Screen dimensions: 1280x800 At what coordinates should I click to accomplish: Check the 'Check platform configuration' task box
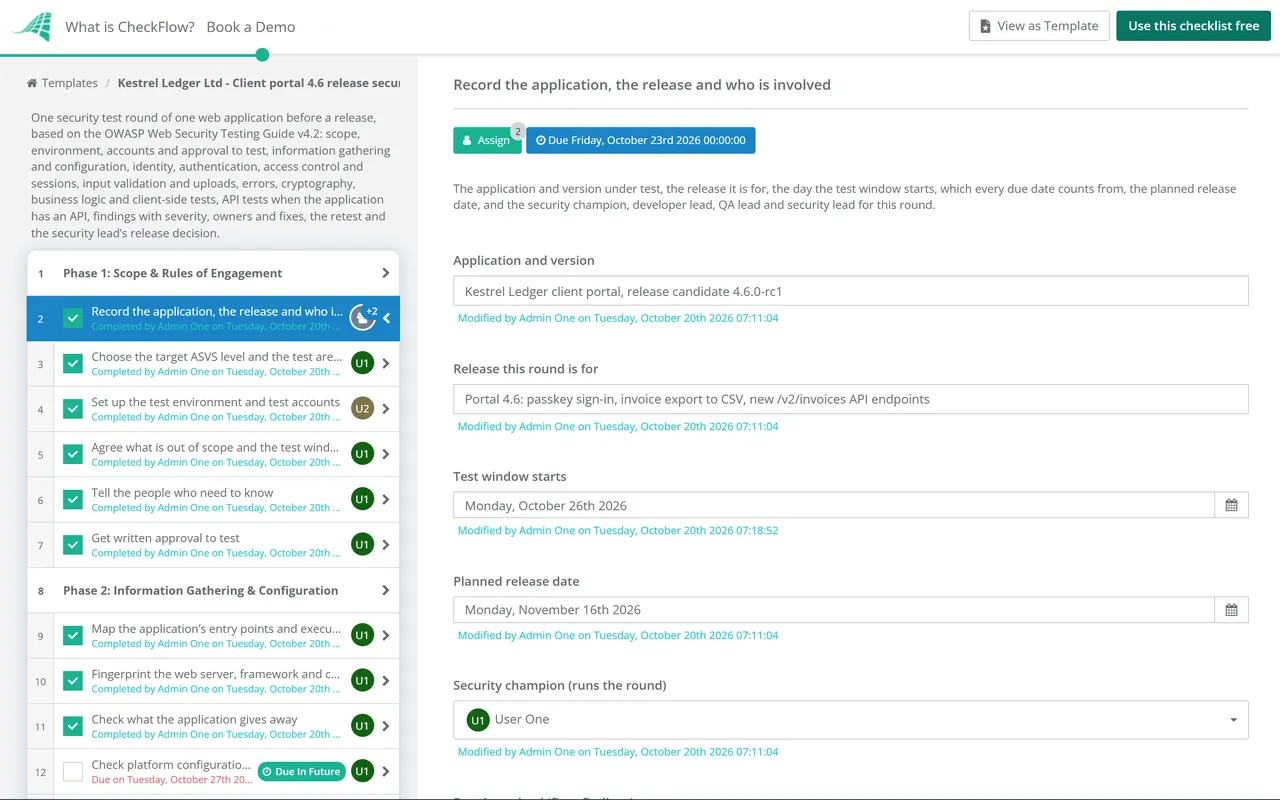pyautogui.click(x=73, y=771)
